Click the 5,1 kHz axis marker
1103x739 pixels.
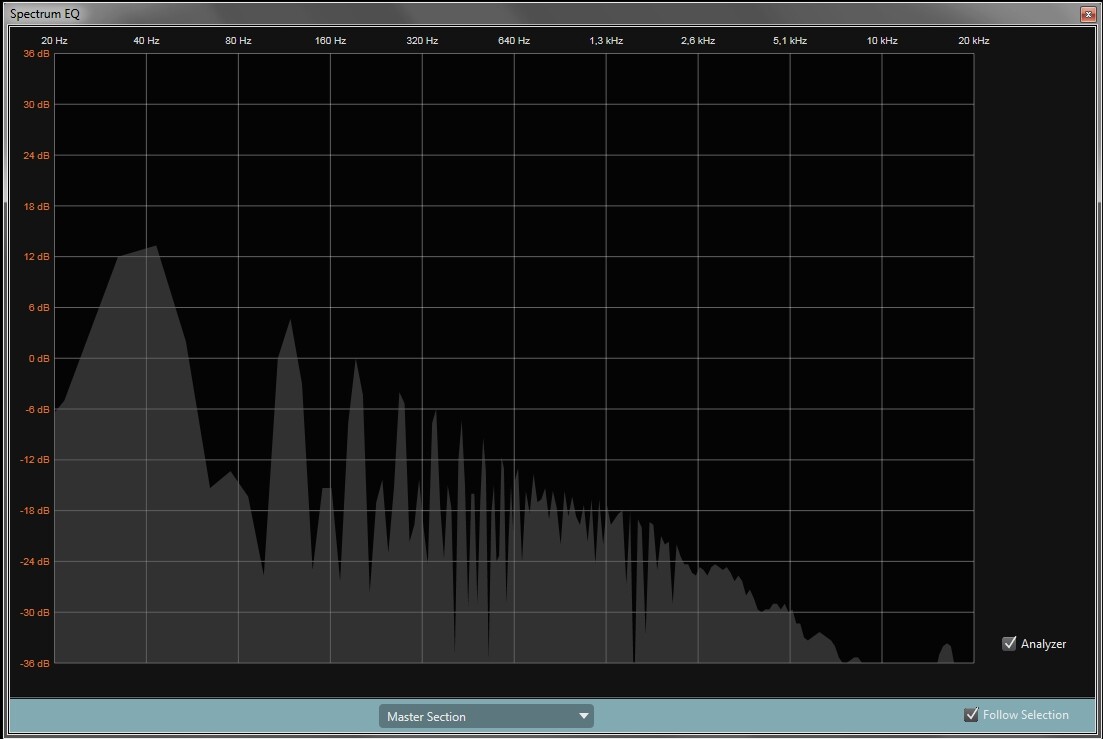pos(789,40)
